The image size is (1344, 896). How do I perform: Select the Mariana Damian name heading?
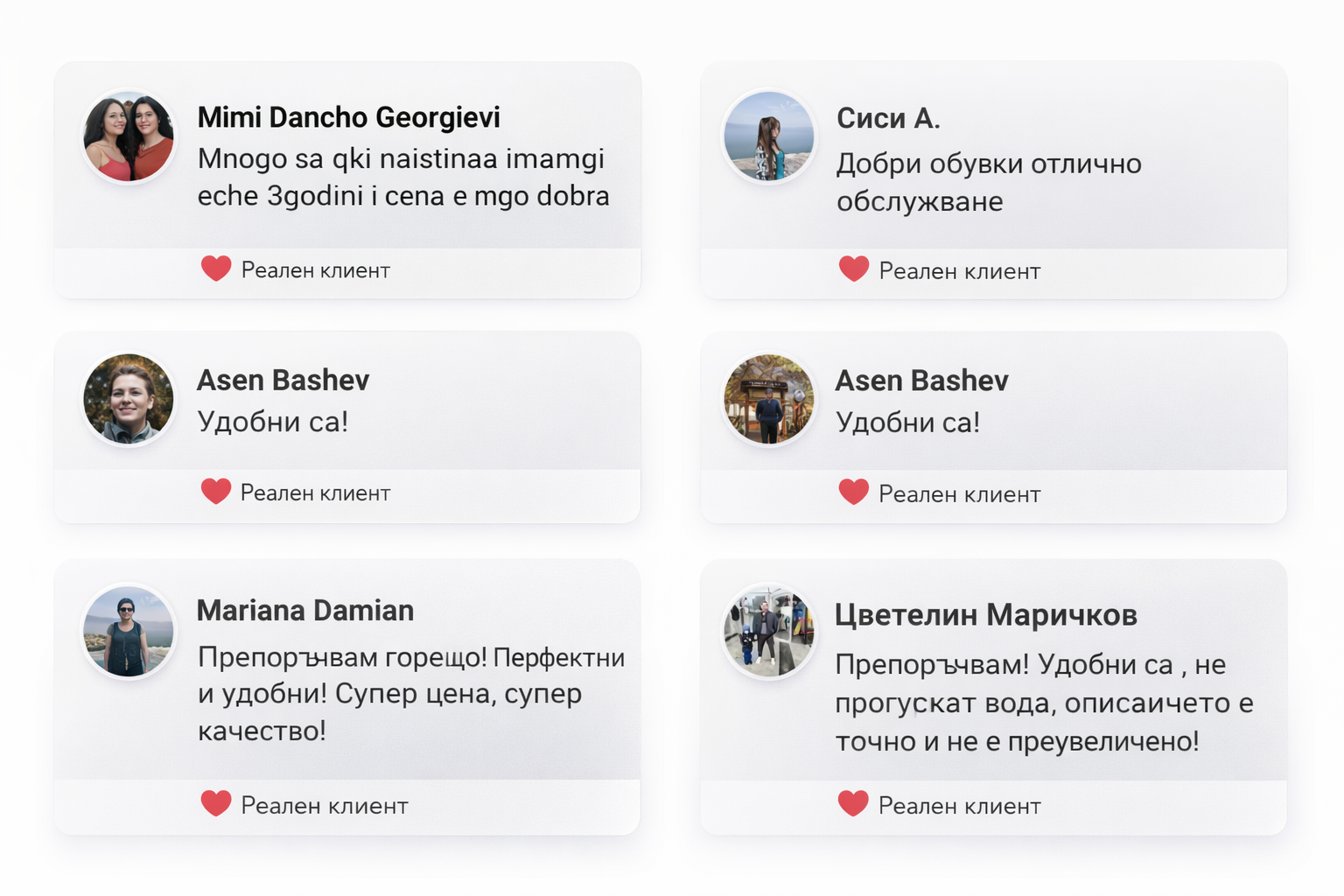pos(304,611)
